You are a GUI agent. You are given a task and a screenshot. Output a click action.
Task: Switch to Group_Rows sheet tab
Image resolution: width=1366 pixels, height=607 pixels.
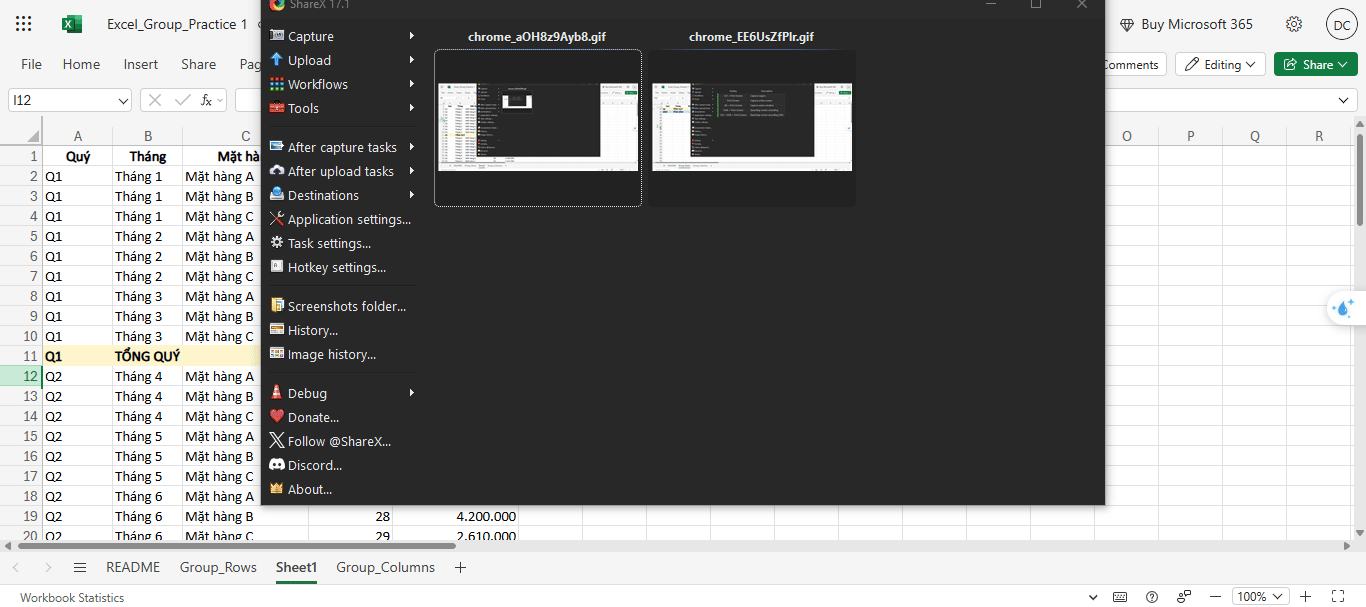(x=219, y=567)
